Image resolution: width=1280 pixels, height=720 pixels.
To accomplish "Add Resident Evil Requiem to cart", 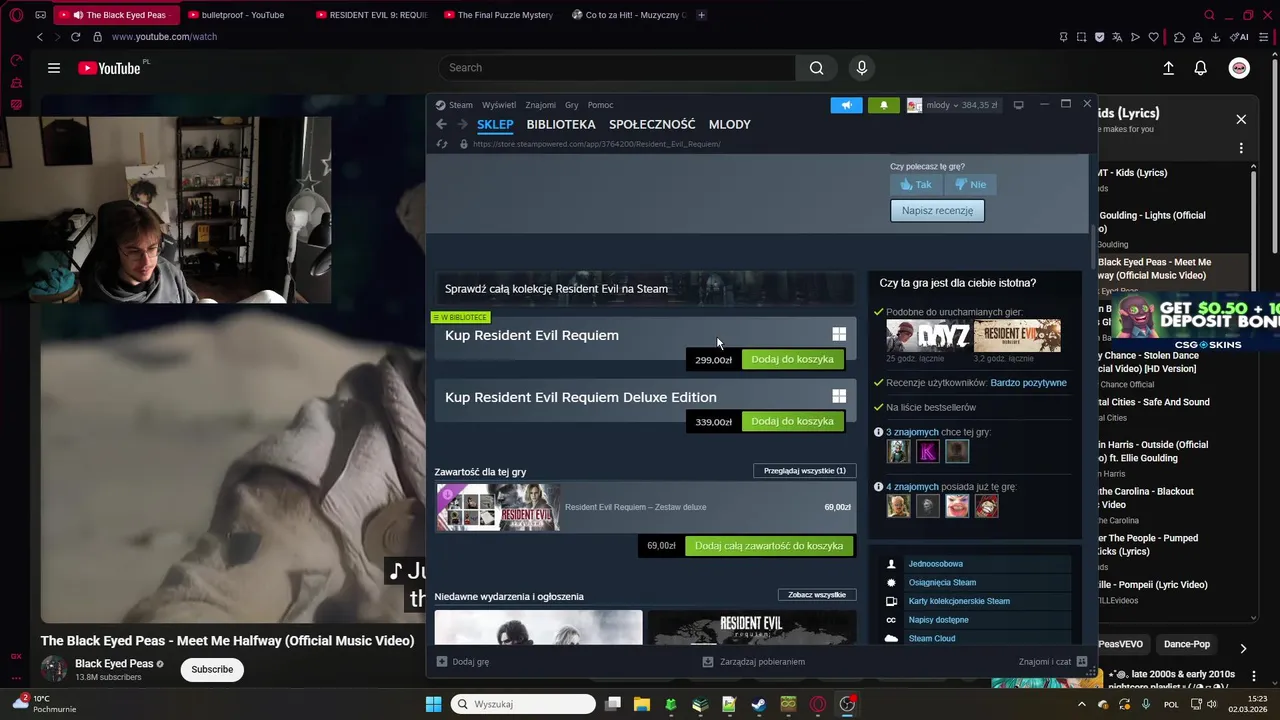I will pos(792,359).
